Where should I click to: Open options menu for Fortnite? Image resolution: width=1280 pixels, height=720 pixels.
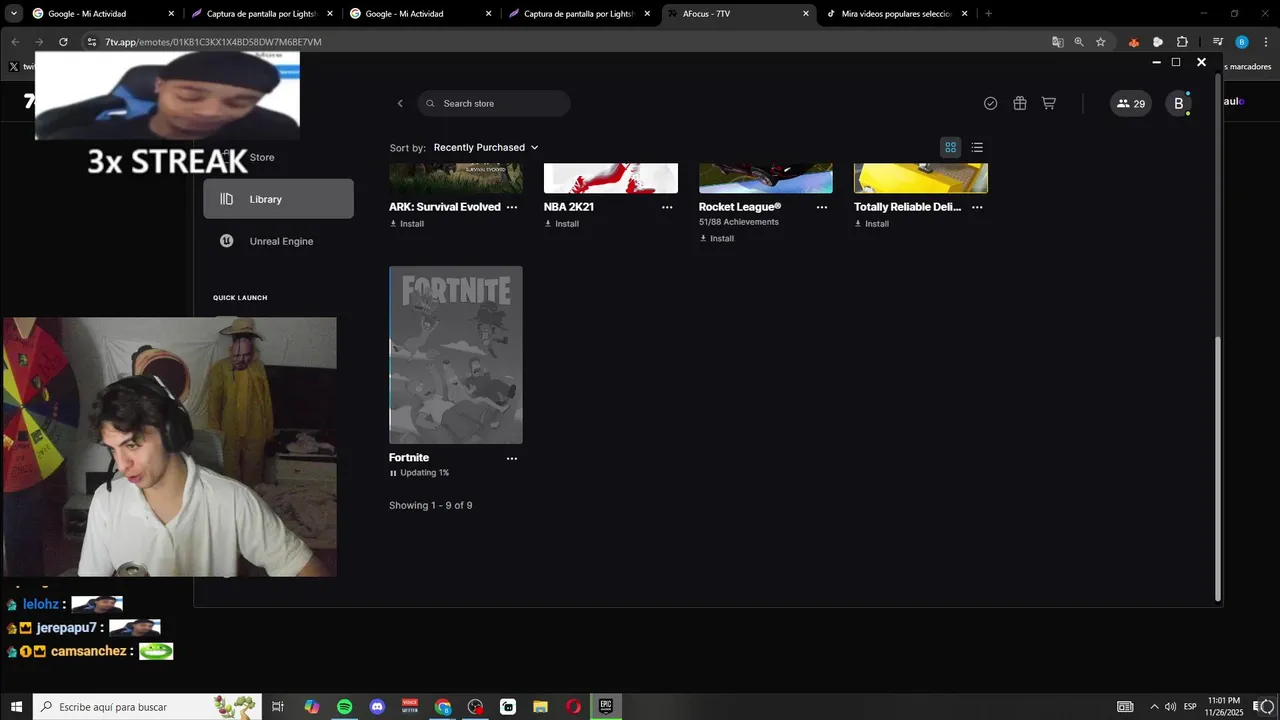coord(512,458)
